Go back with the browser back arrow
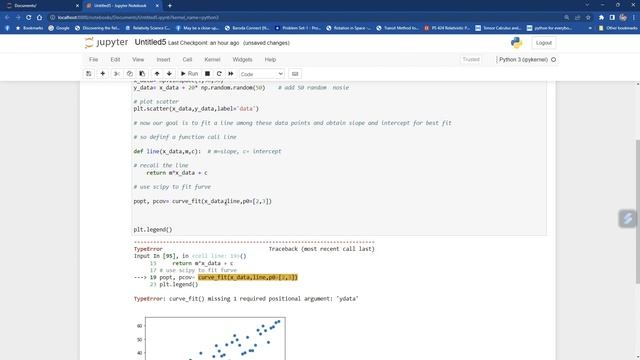Viewport: 640px width, 360px height. (x=7, y=18)
